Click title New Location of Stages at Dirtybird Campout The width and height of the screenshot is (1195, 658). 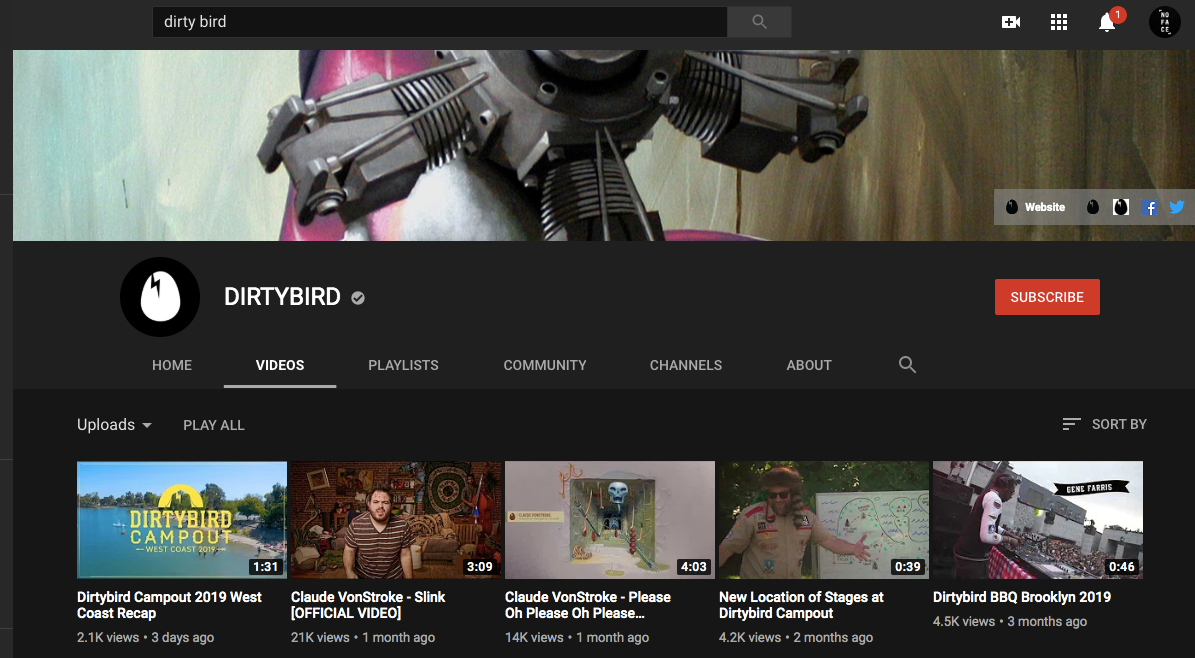[801, 605]
